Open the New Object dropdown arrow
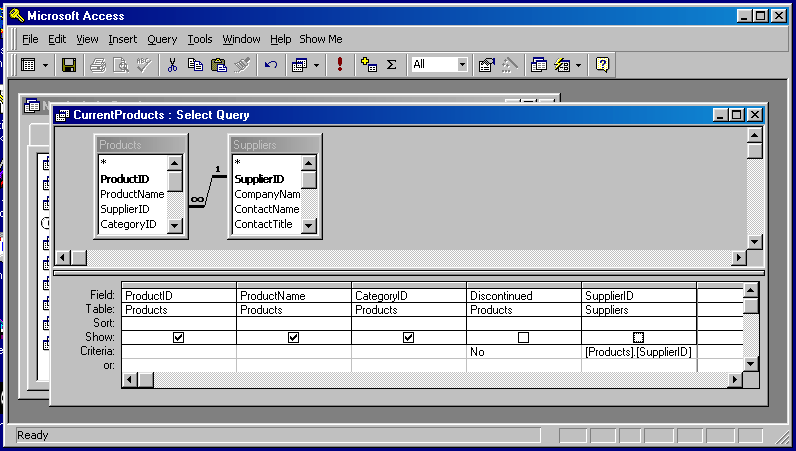This screenshot has height=451, width=796. point(578,65)
